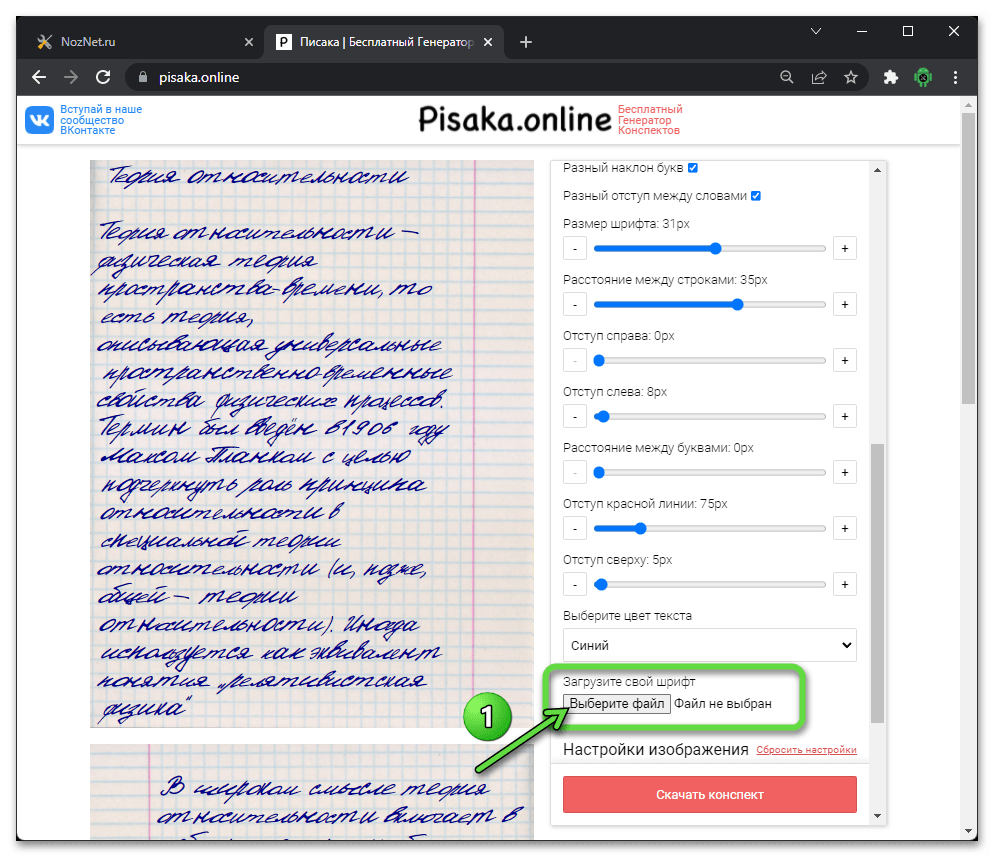This screenshot has width=994, height=857.
Task: Click the share page icon in address bar
Action: pyautogui.click(x=819, y=77)
